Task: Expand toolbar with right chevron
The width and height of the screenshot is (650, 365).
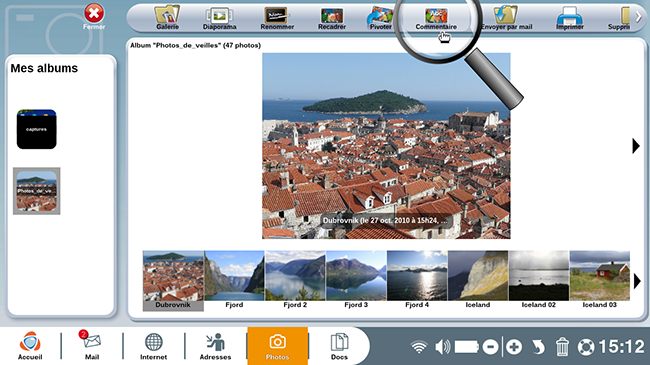Action: [639, 17]
